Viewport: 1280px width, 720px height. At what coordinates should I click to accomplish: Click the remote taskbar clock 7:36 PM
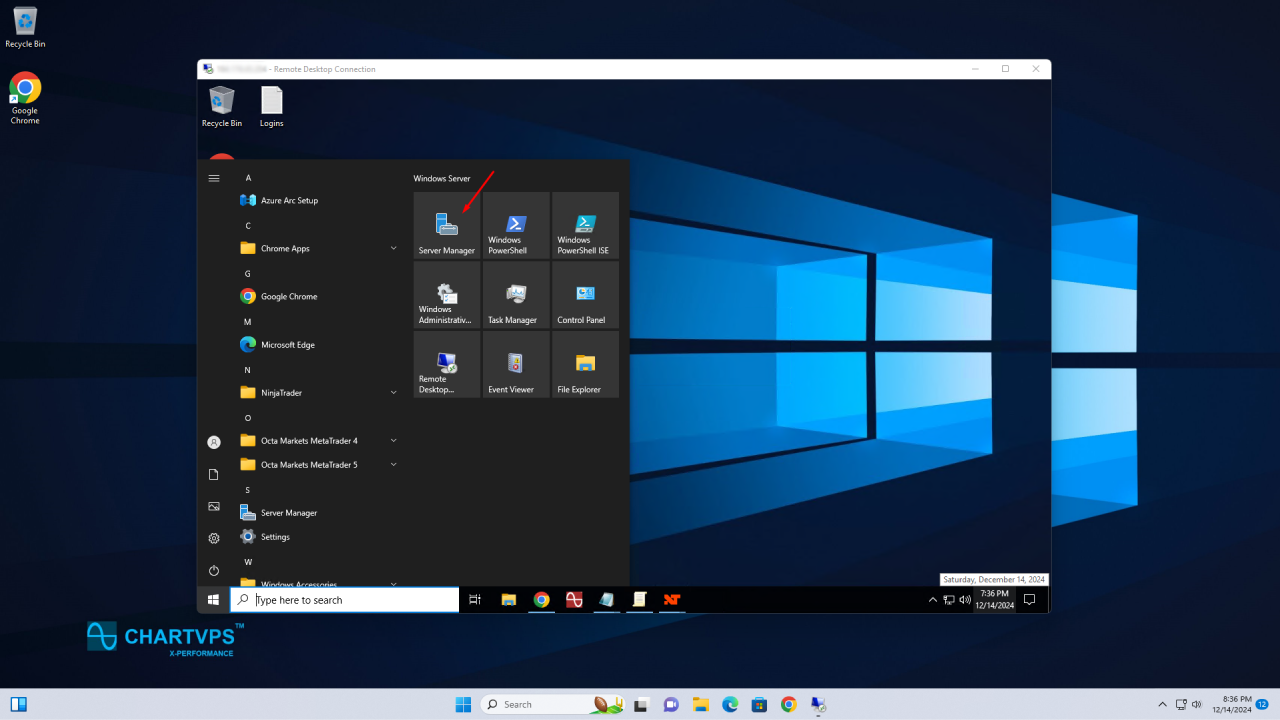995,599
